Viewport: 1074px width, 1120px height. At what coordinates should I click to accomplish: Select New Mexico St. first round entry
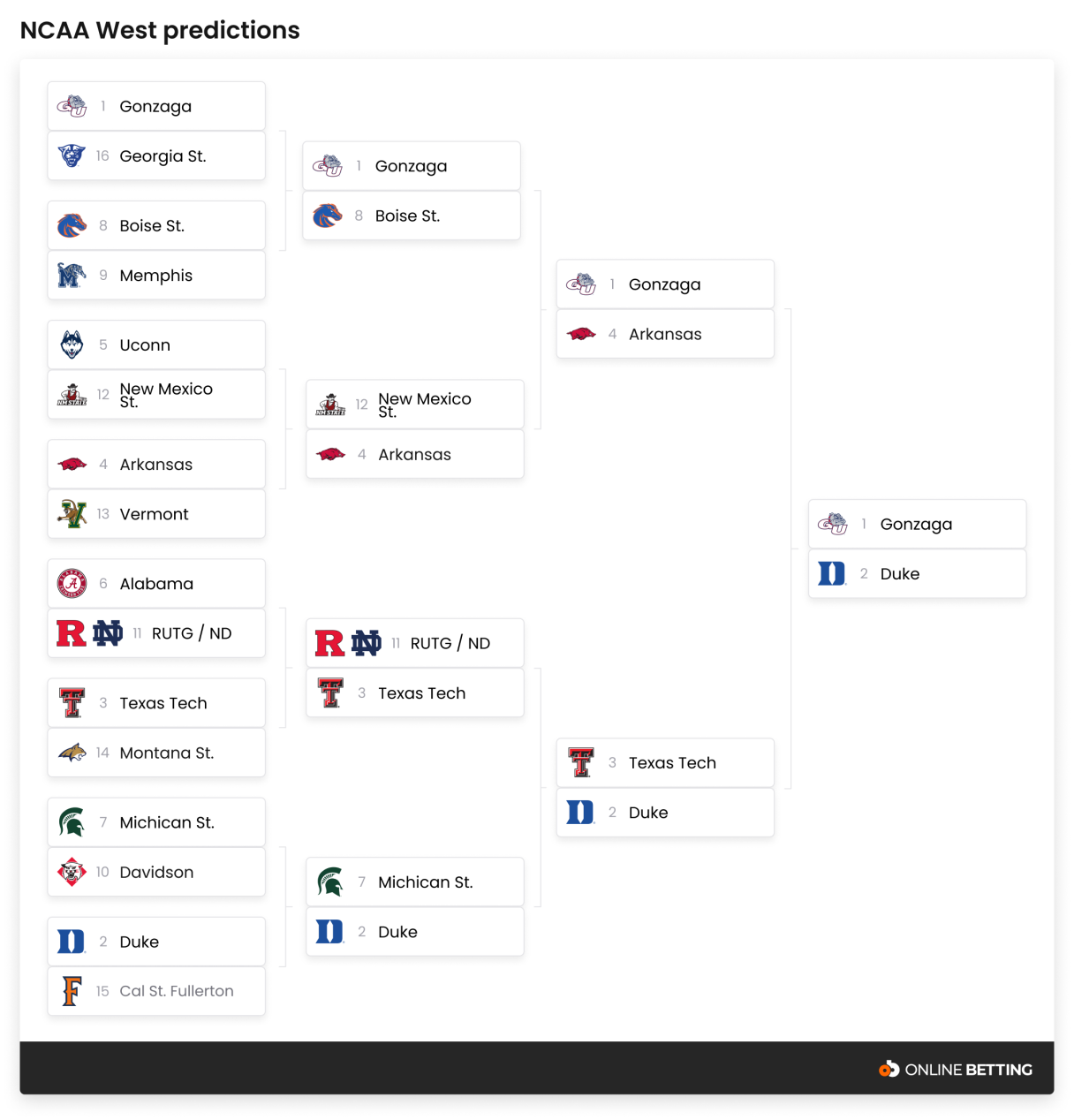(x=156, y=394)
